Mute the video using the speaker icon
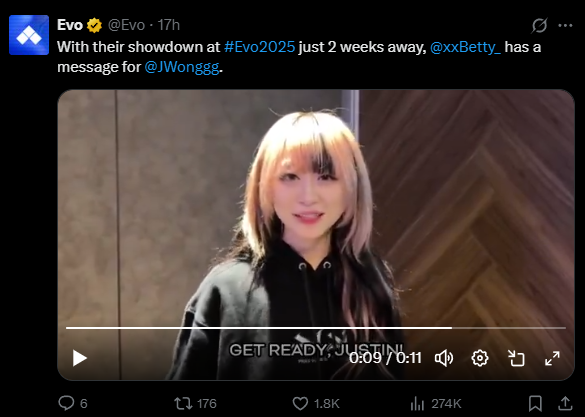This screenshot has height=417, width=585. [x=444, y=358]
